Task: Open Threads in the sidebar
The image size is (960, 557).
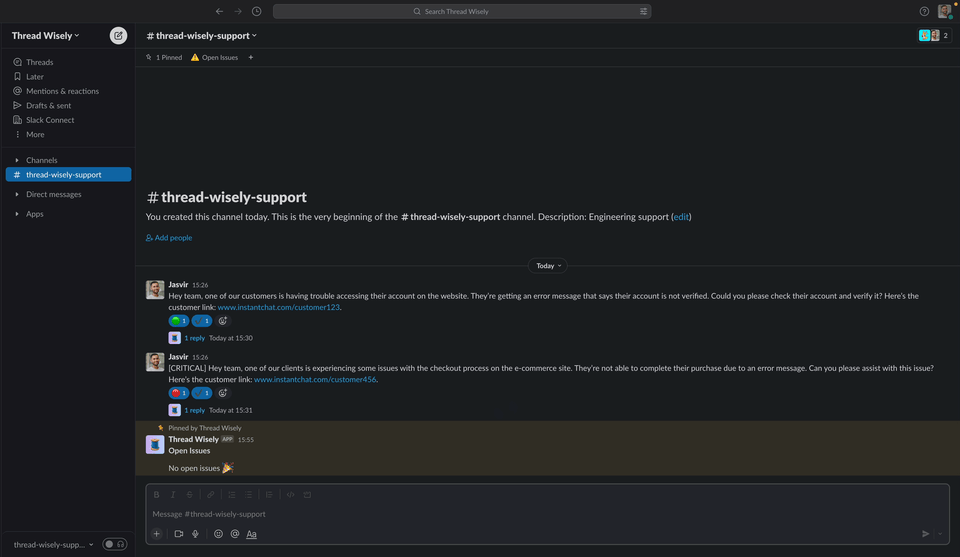Action: coord(40,62)
